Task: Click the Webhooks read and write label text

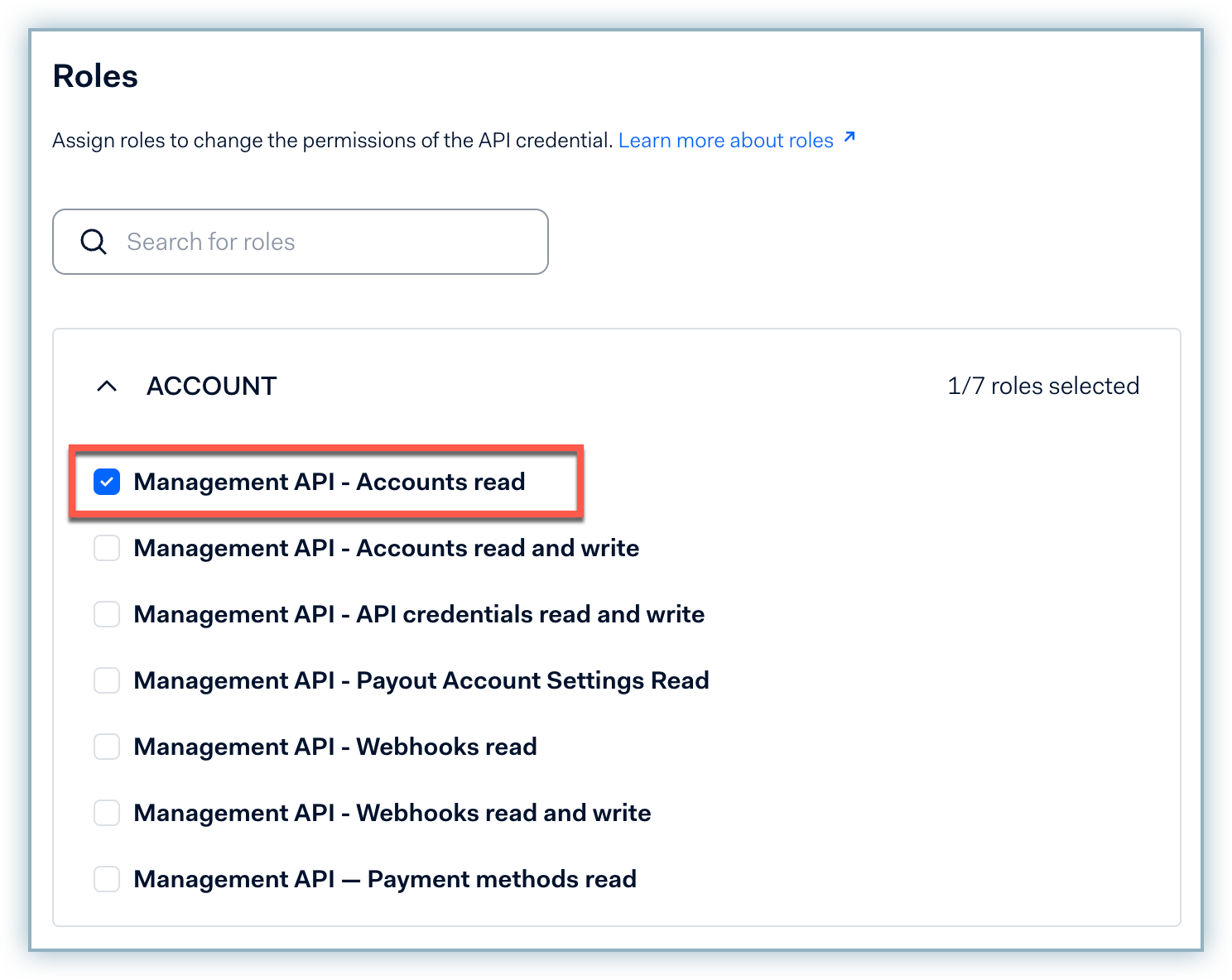Action: [x=392, y=813]
